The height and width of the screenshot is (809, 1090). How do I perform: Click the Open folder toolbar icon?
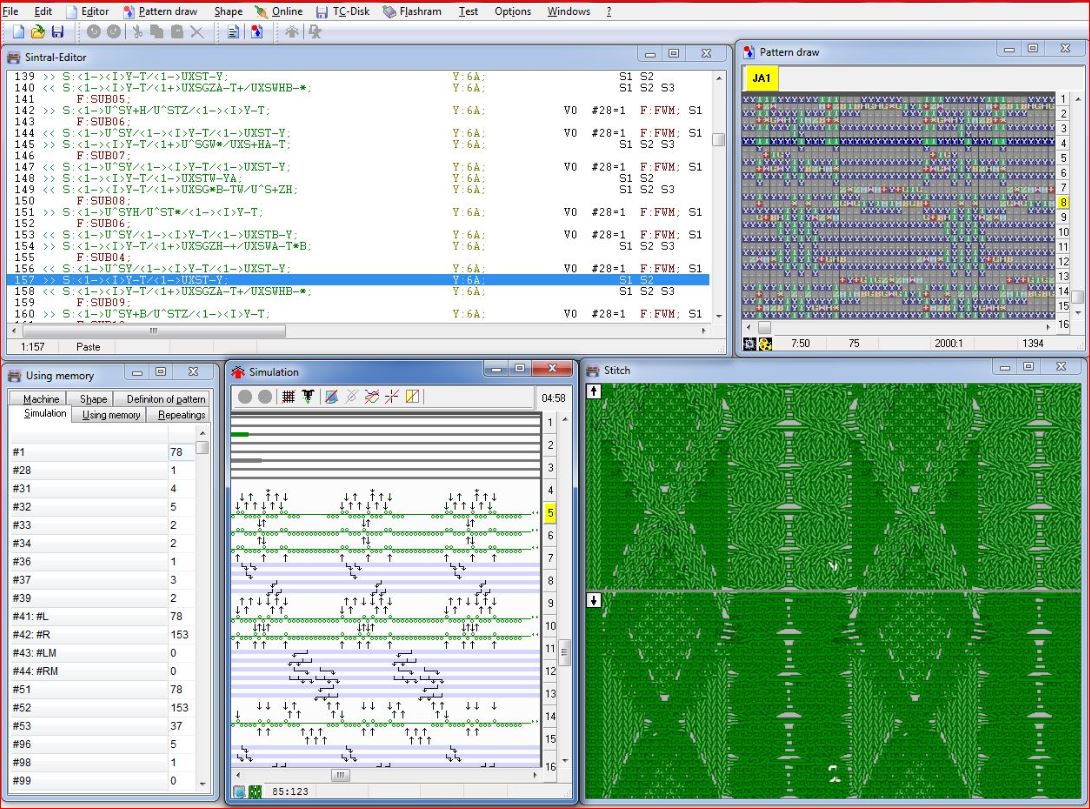(38, 32)
